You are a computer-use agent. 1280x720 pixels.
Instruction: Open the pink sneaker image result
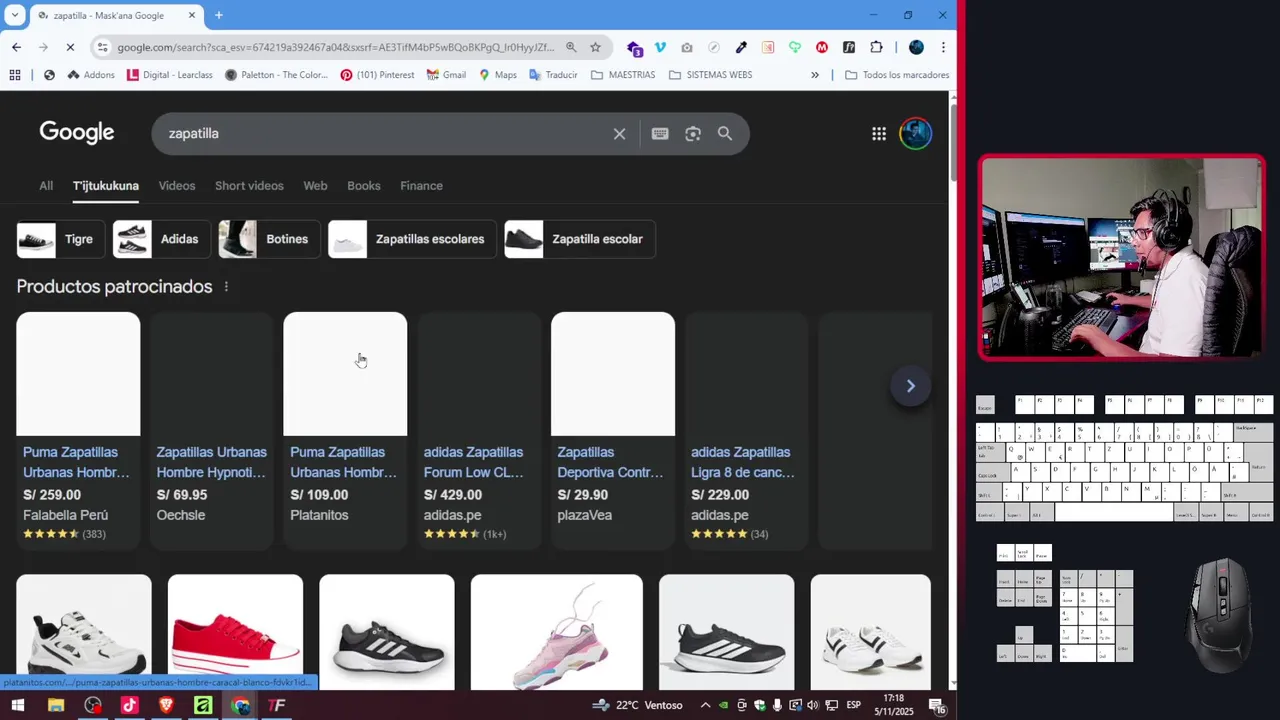tap(557, 632)
